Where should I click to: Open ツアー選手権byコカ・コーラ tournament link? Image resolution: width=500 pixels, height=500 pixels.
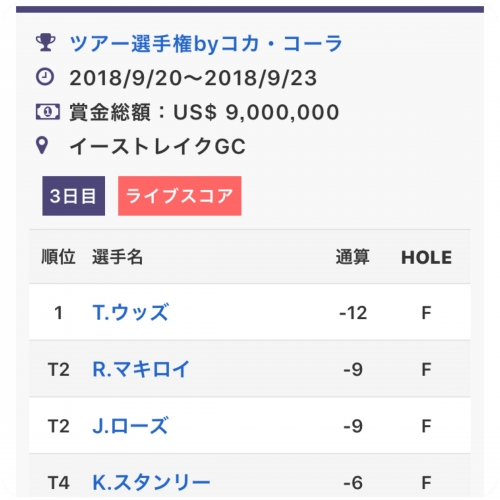[x=206, y=44]
